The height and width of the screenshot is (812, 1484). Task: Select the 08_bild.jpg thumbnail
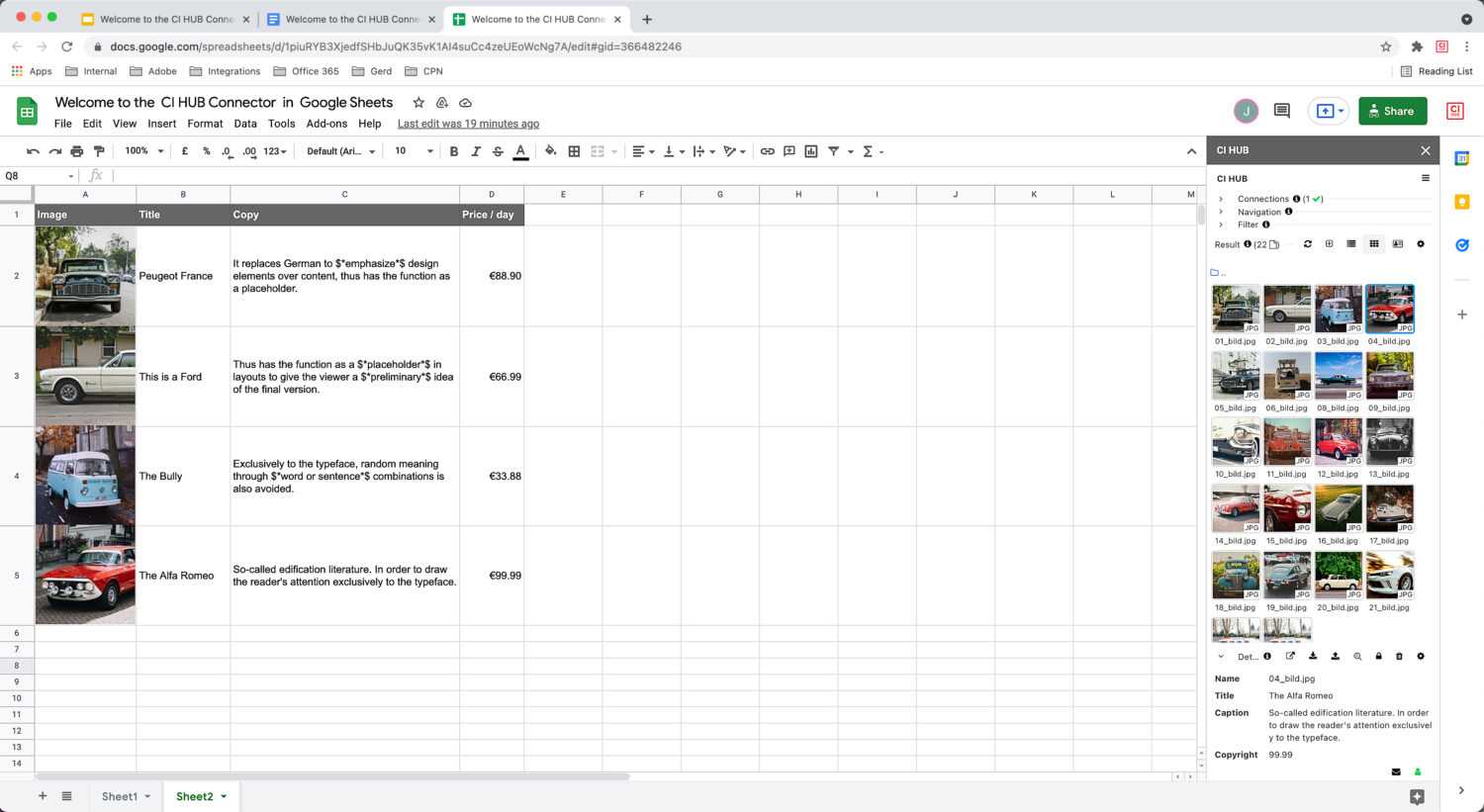coord(1338,376)
